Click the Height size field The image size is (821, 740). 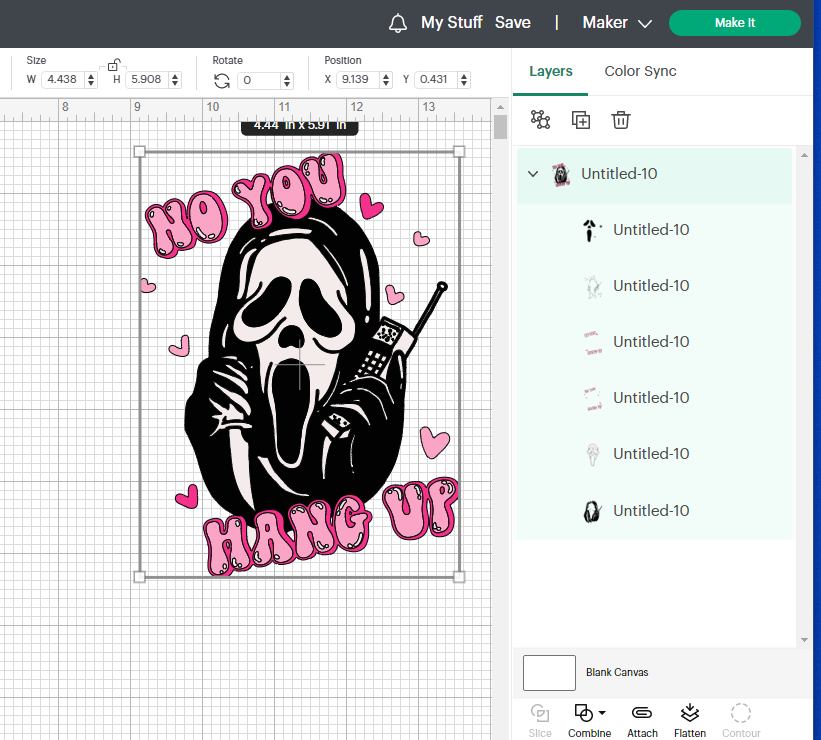click(x=147, y=80)
